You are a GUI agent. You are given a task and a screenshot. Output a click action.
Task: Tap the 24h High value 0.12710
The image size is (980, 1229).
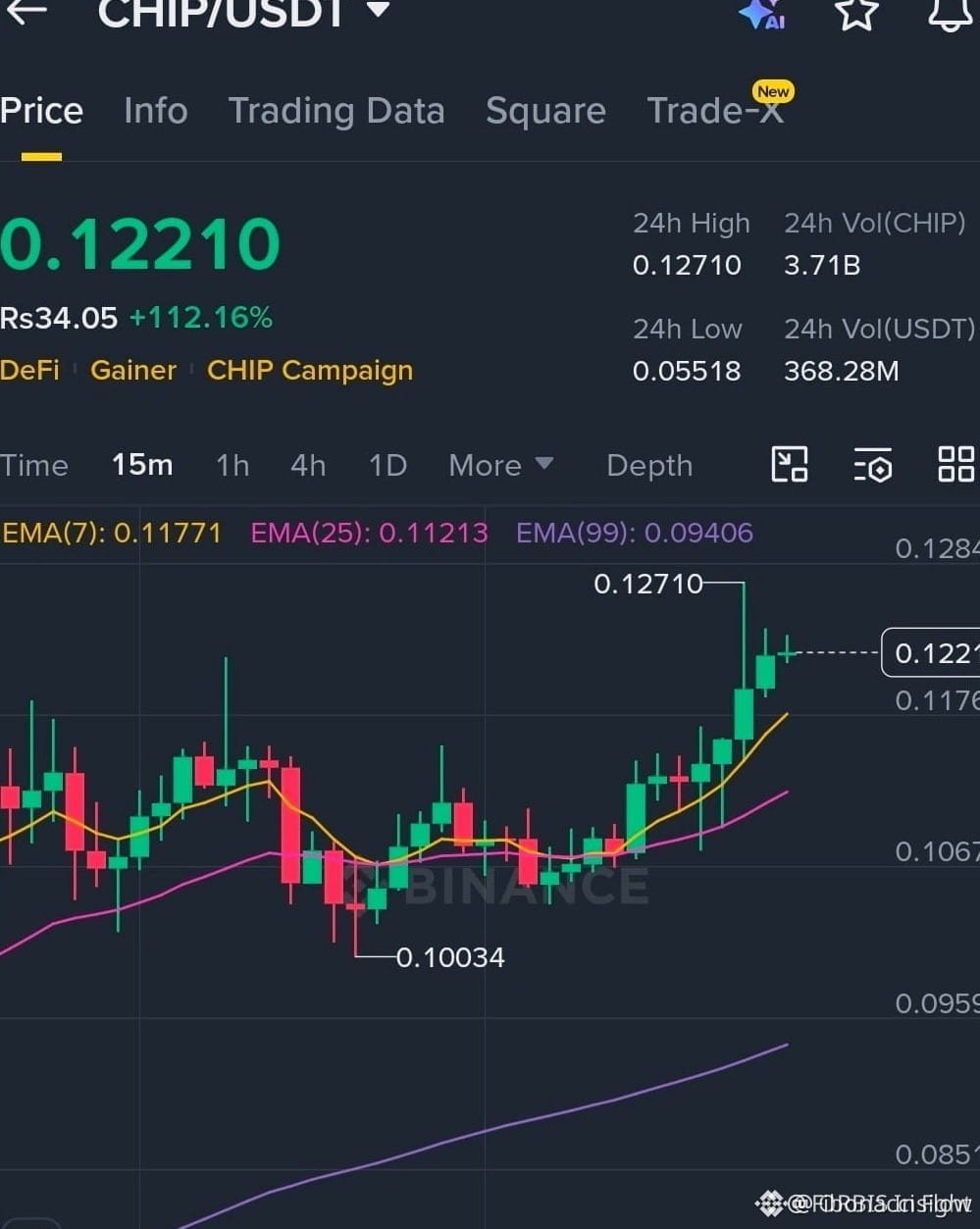point(687,266)
